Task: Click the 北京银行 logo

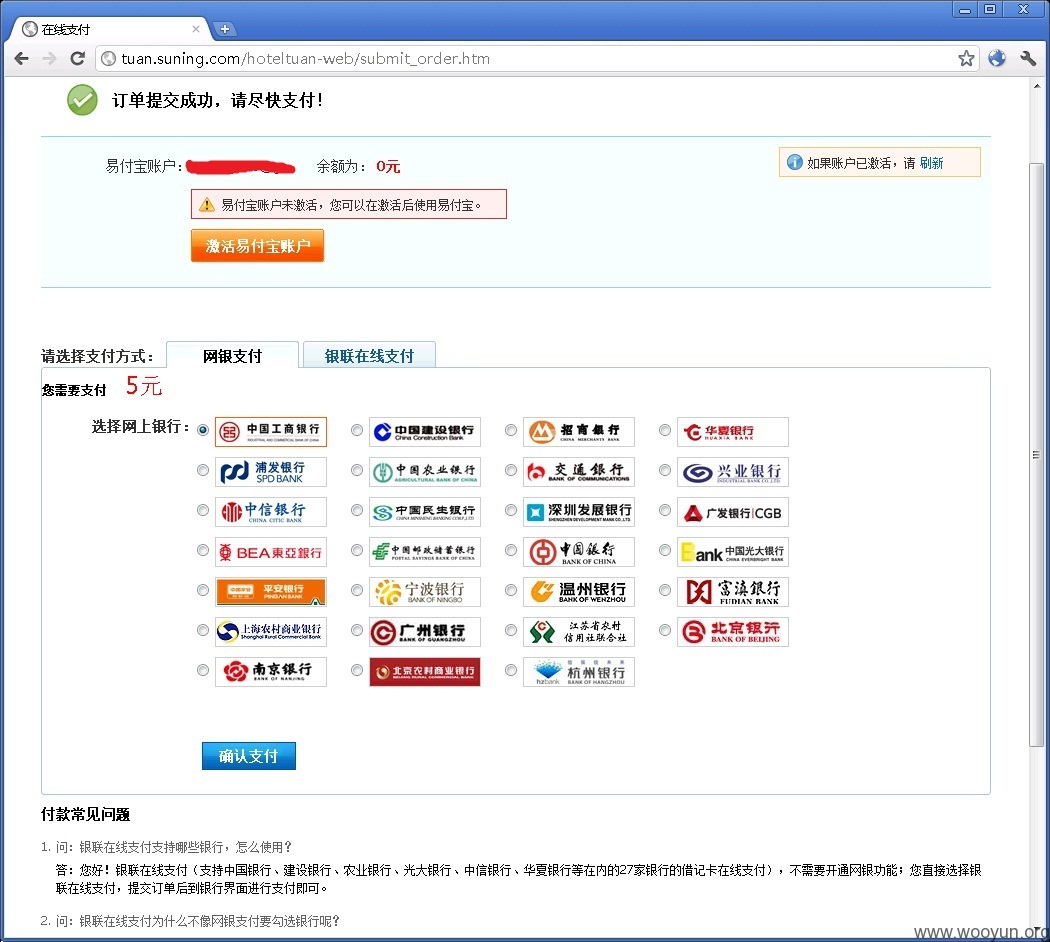Action: coord(733,632)
